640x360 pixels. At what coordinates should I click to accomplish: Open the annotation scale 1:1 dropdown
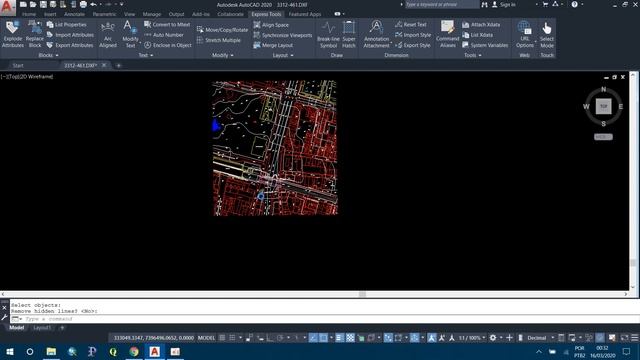(472, 338)
